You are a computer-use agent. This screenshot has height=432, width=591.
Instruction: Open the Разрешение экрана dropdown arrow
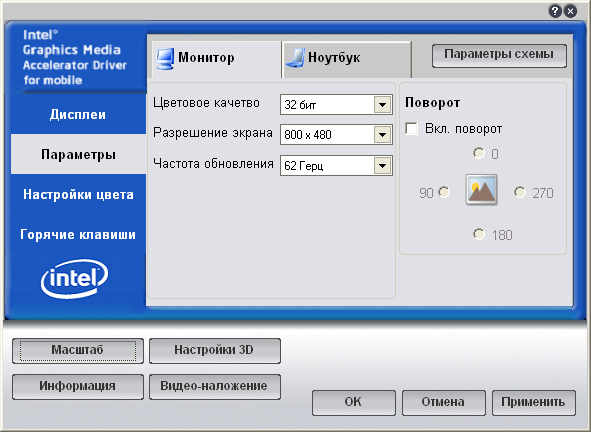(382, 135)
